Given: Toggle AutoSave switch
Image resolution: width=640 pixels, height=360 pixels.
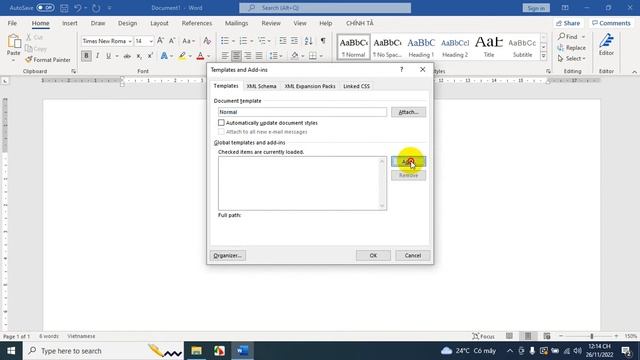Looking at the screenshot, I should pos(45,8).
